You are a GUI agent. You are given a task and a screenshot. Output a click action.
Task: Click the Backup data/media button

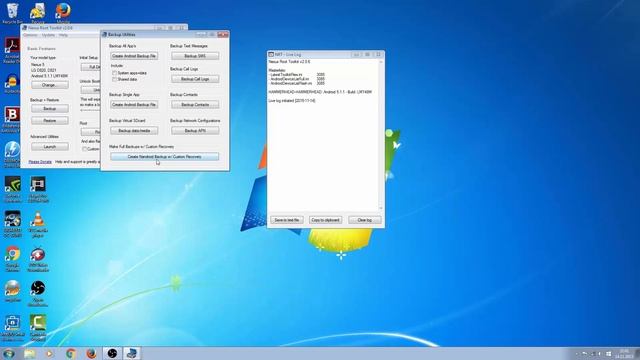[134, 131]
